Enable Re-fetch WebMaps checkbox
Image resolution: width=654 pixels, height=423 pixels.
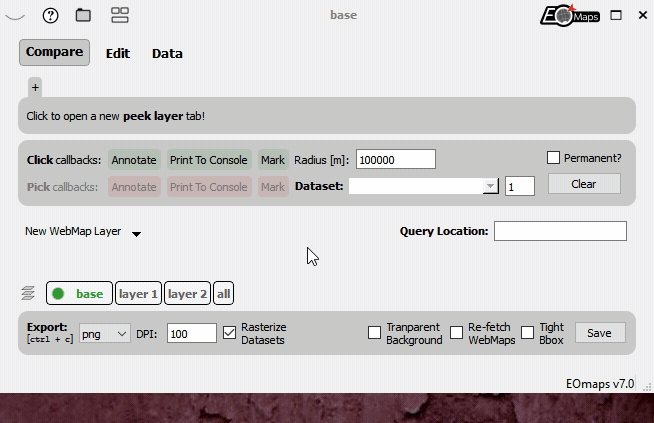(x=456, y=333)
